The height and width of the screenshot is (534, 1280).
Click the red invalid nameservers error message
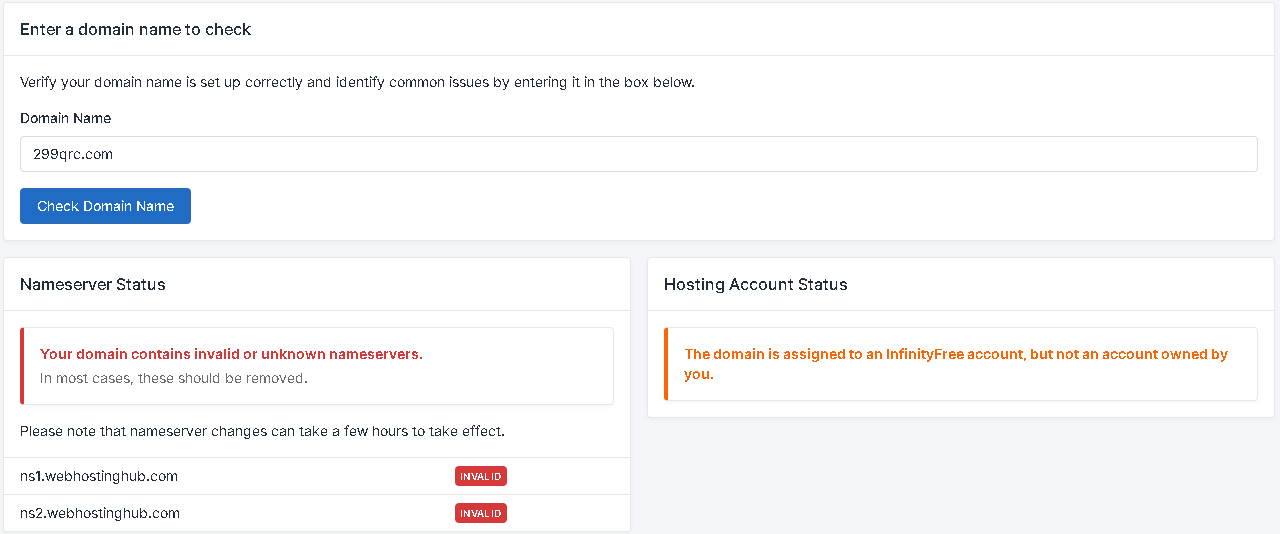tap(231, 354)
